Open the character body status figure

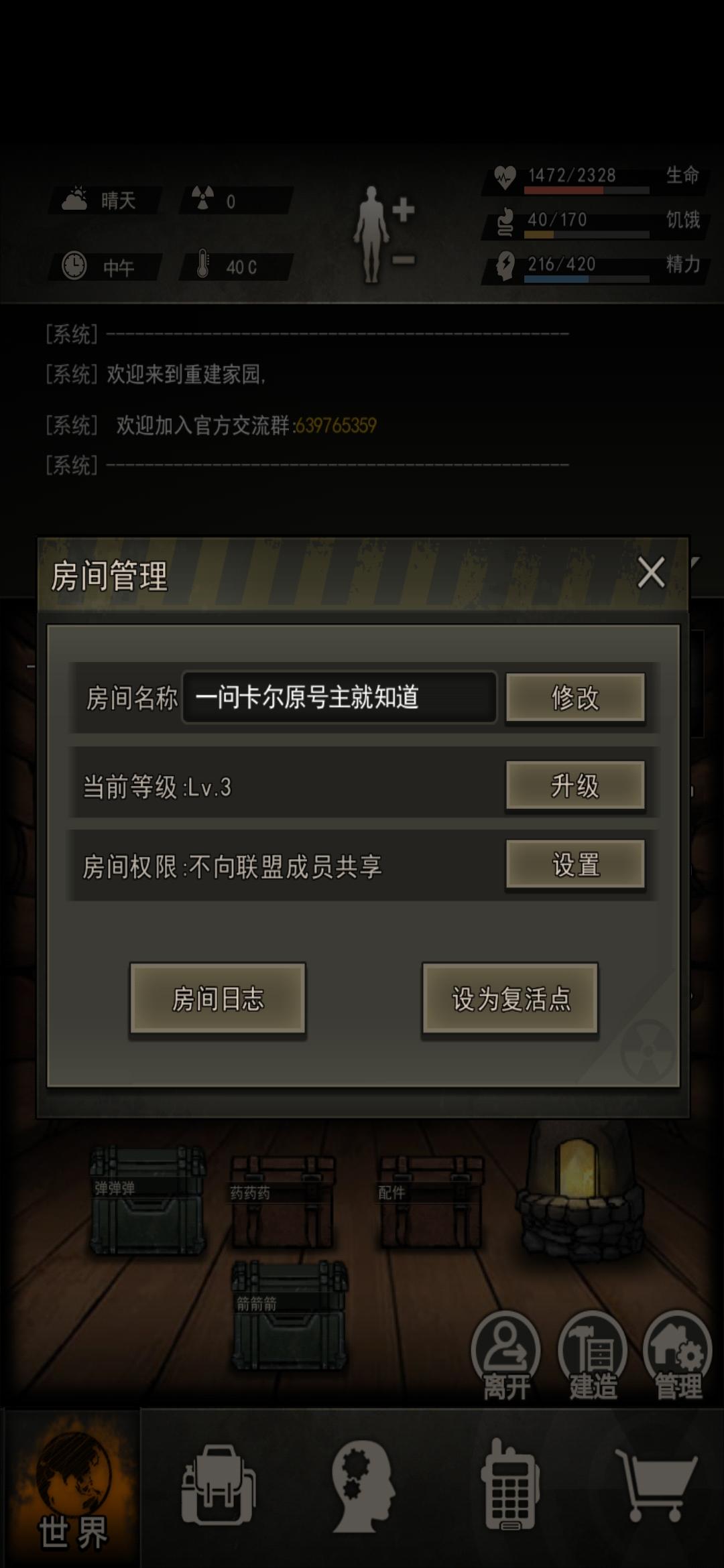(383, 234)
